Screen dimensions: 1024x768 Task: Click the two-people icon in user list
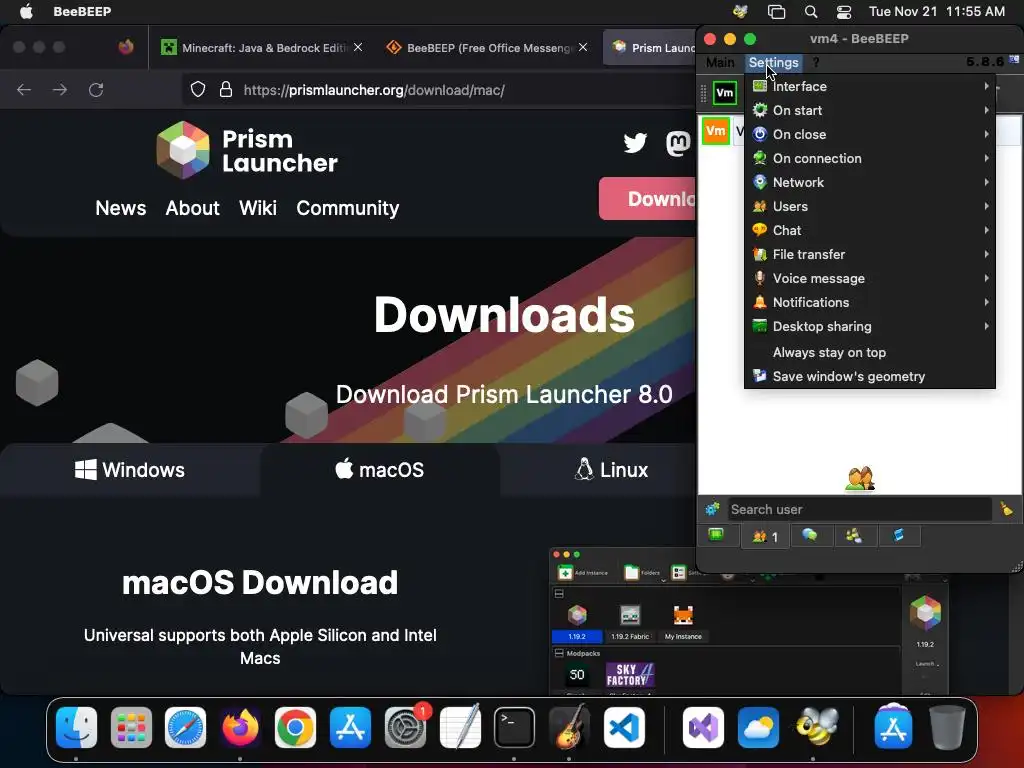pos(859,479)
